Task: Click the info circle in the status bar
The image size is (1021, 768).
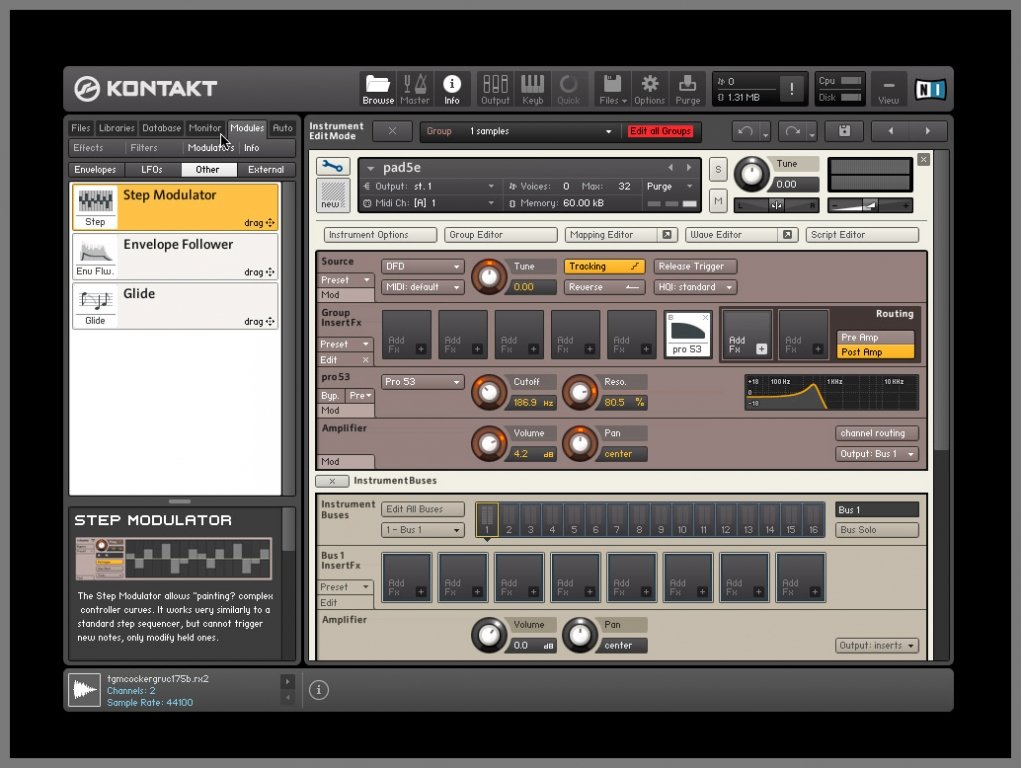Action: tap(318, 690)
